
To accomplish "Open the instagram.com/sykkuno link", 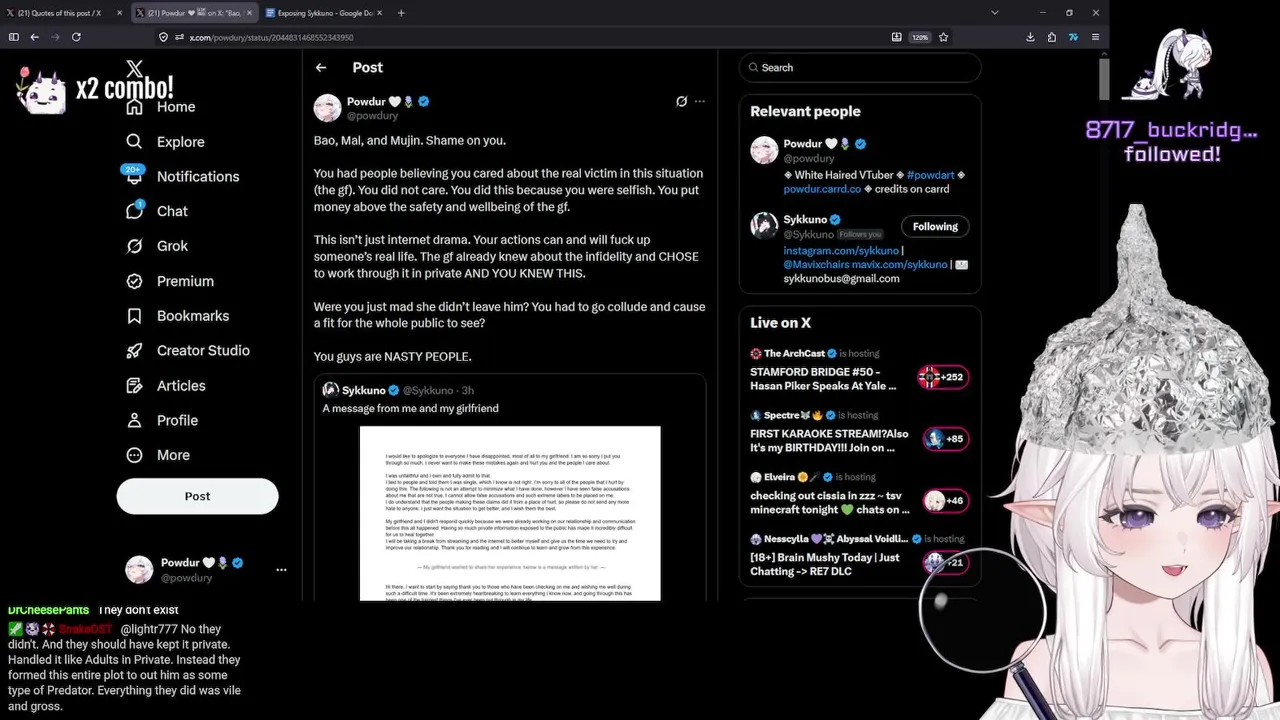I will point(841,251).
